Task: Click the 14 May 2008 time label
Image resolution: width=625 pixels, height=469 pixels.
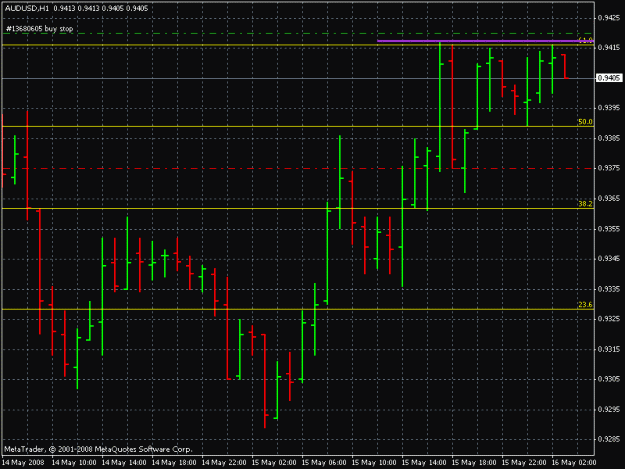Action: click(x=23, y=463)
